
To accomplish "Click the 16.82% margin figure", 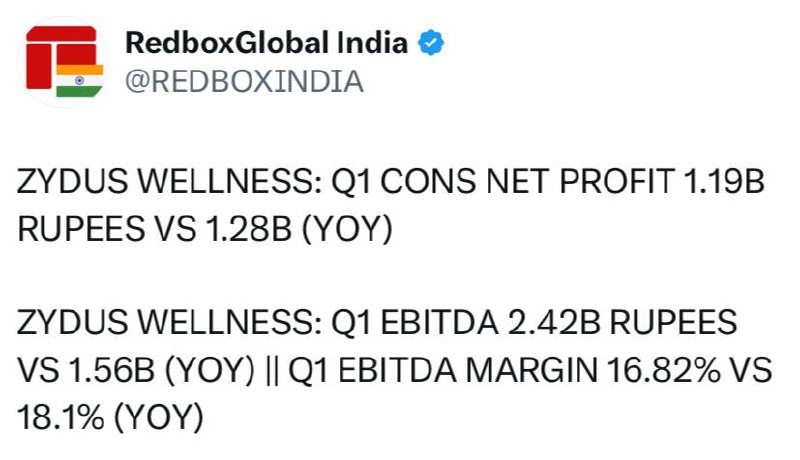I will (x=663, y=370).
